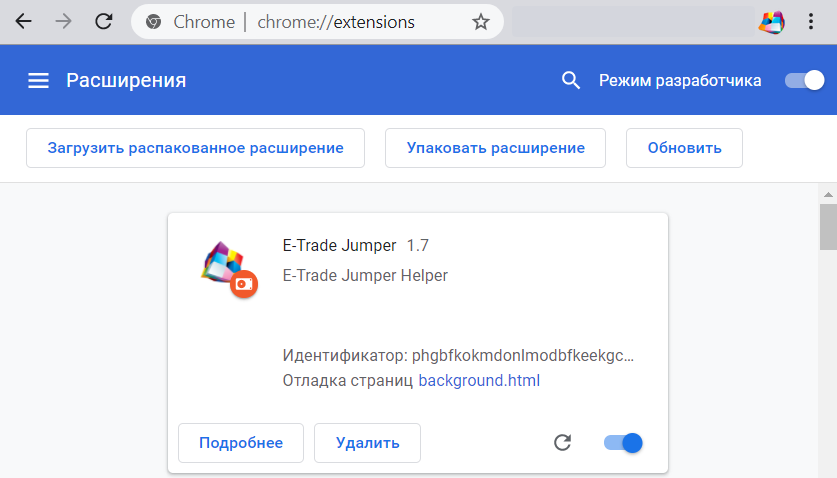Image resolution: width=837 pixels, height=478 pixels.
Task: Open E-Trade Jumper toolbar extension icon
Action: 771,22
